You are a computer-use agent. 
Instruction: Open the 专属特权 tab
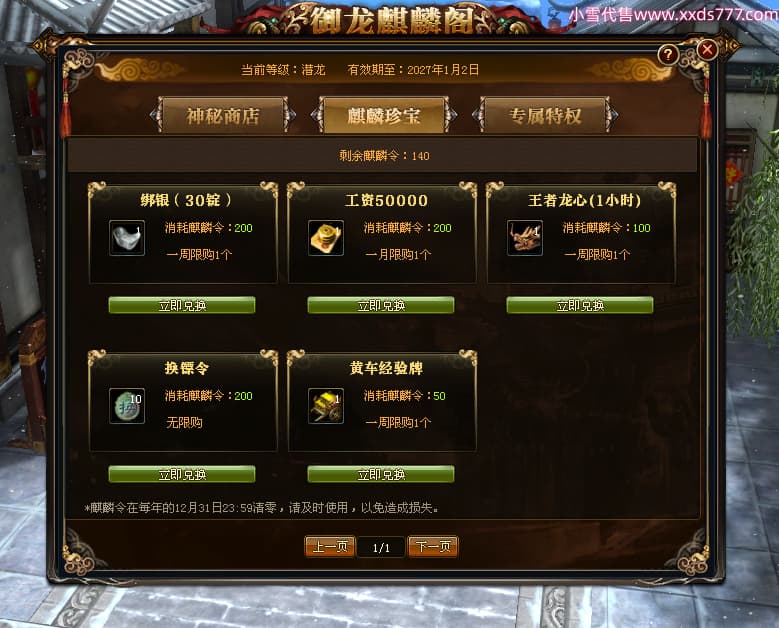(545, 116)
